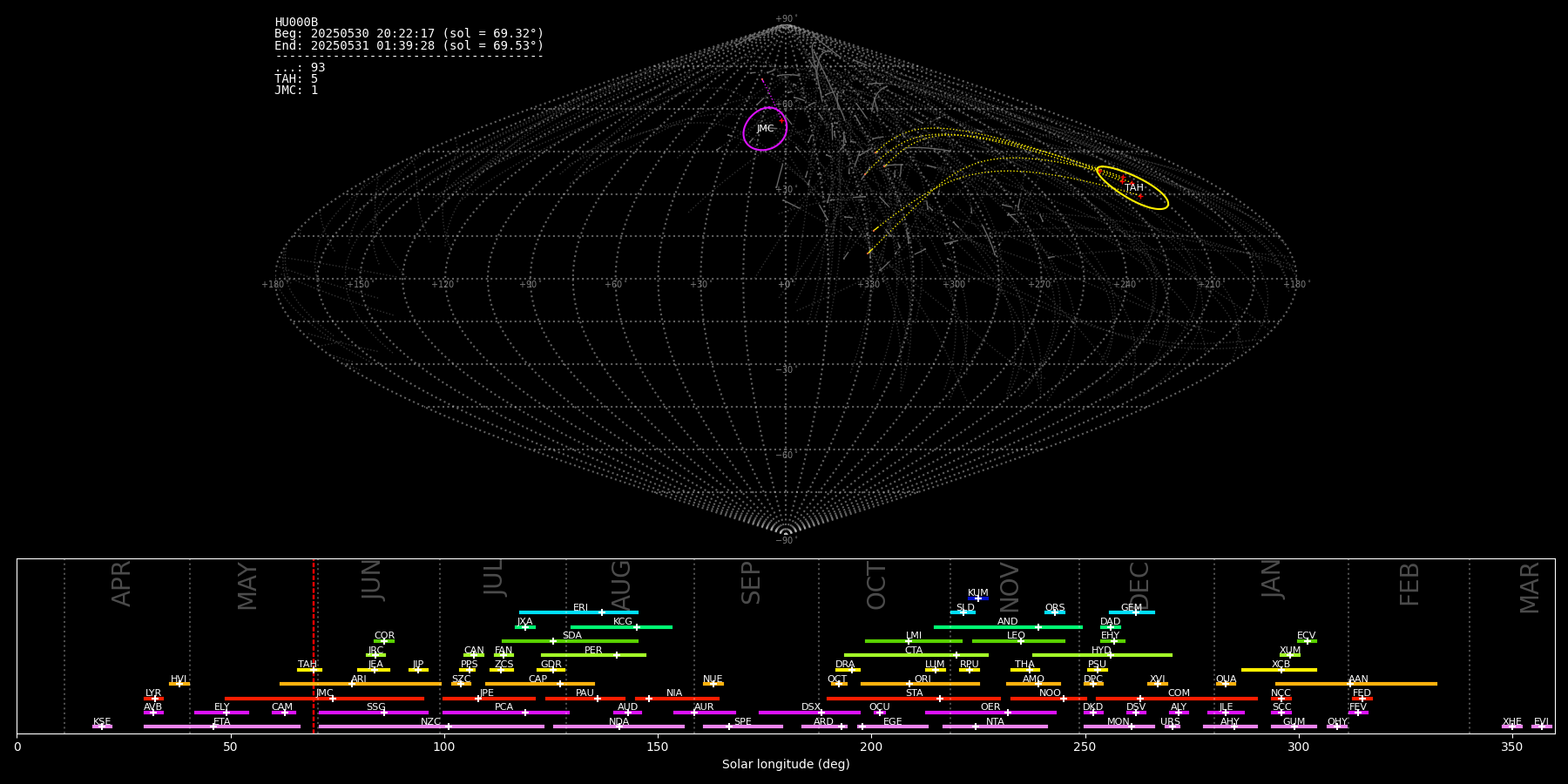The width and height of the screenshot is (1568, 784).
Task: Pick the cyan ERI activity bar
Action: tap(578, 612)
